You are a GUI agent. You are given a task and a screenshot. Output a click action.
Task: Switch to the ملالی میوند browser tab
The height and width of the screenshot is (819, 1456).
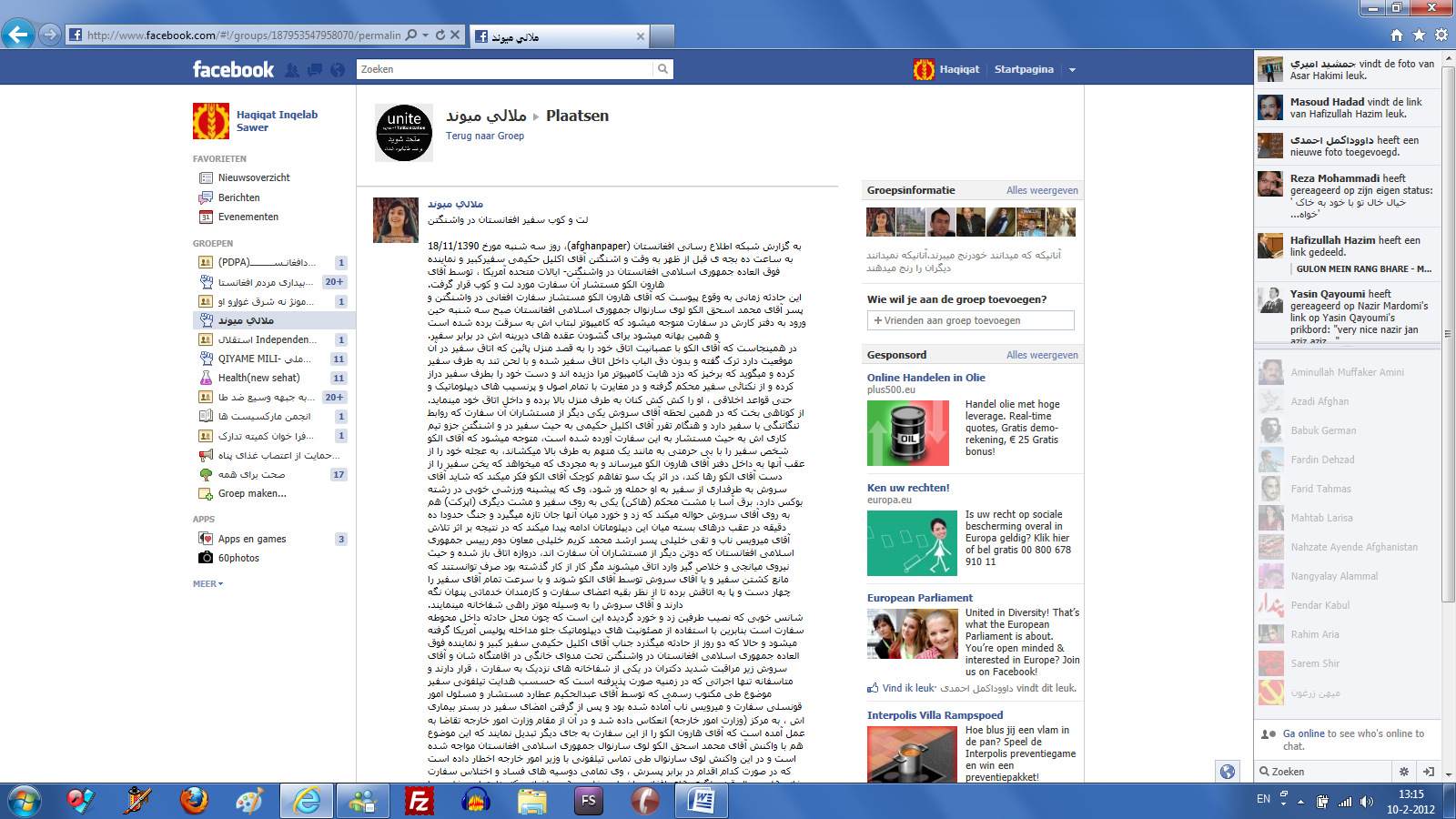point(559,36)
